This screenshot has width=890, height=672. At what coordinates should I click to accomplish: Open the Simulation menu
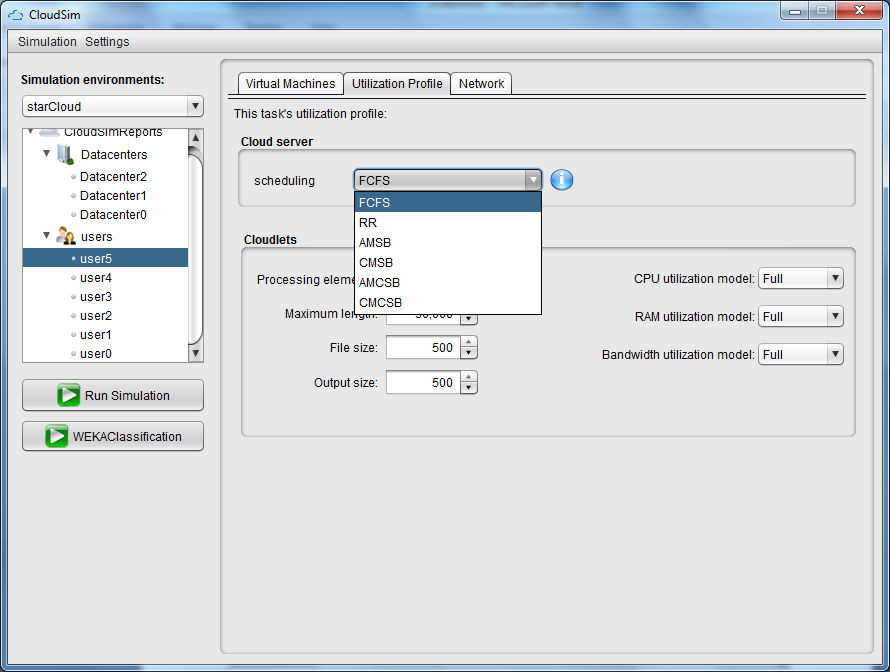(47, 41)
